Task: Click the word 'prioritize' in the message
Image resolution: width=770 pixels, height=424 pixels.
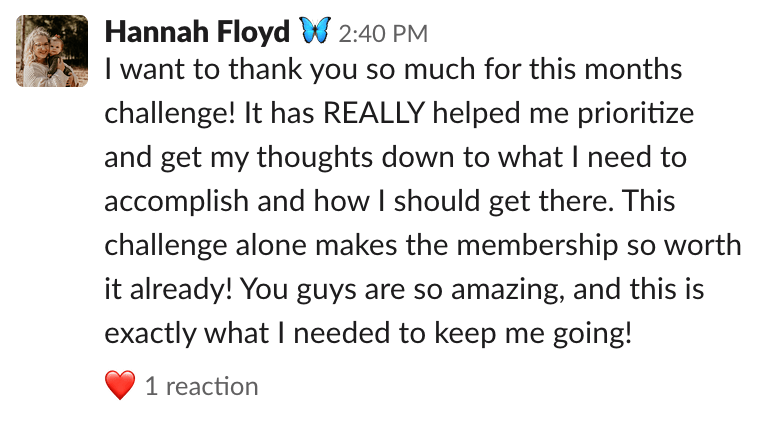Action: point(635,114)
